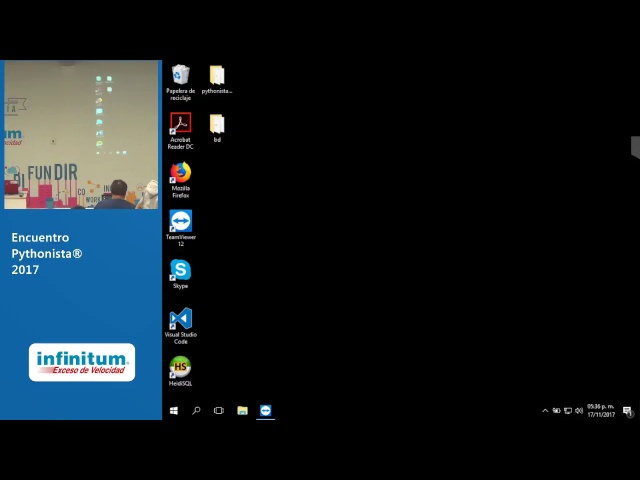Screen dimensions: 640x480
Task: Click the volume speaker icon
Action: [x=579, y=411]
